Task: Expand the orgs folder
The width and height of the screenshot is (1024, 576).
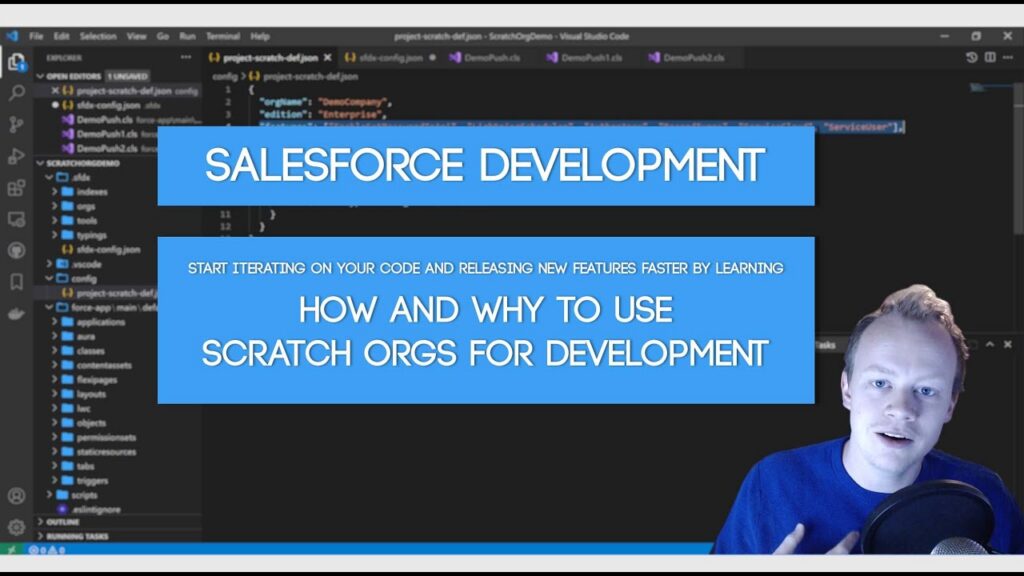Action: tap(55, 206)
